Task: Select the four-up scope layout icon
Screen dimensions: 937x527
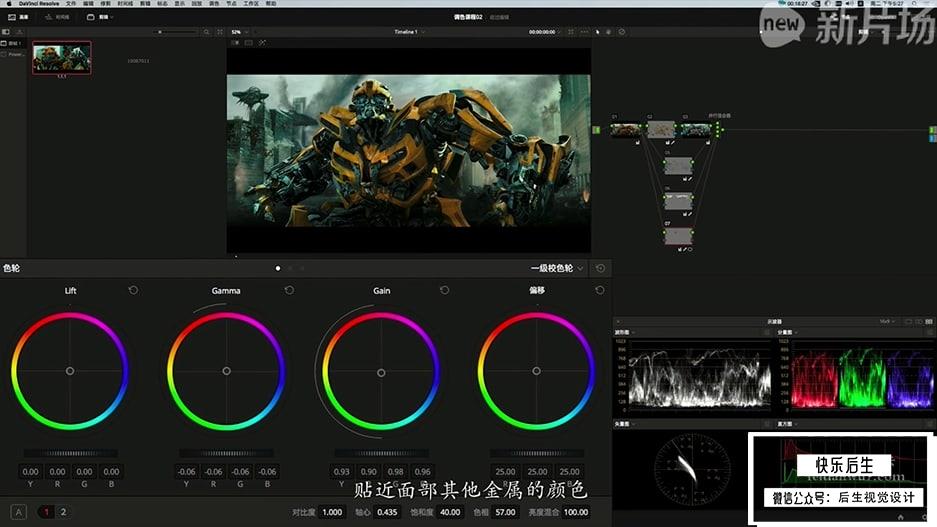Action: click(x=929, y=321)
